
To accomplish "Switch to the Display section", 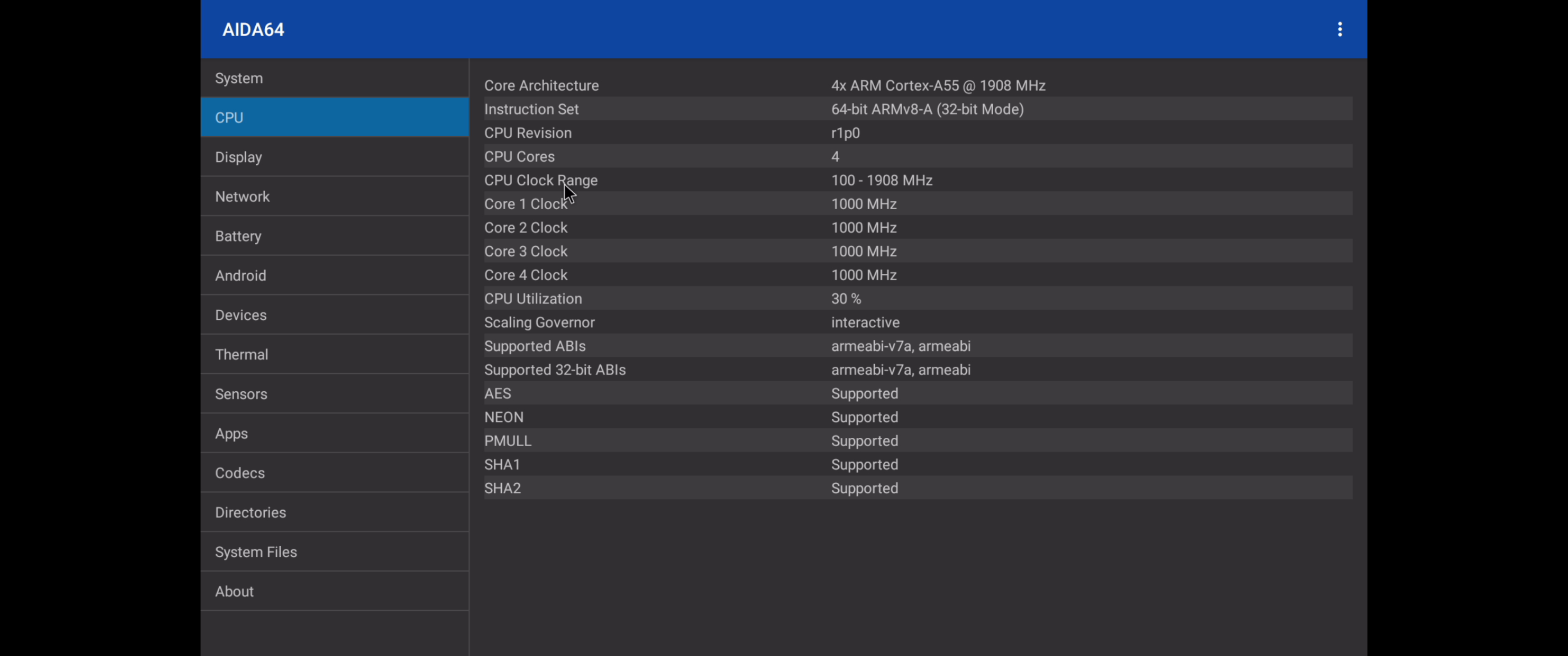I will pyautogui.click(x=334, y=157).
